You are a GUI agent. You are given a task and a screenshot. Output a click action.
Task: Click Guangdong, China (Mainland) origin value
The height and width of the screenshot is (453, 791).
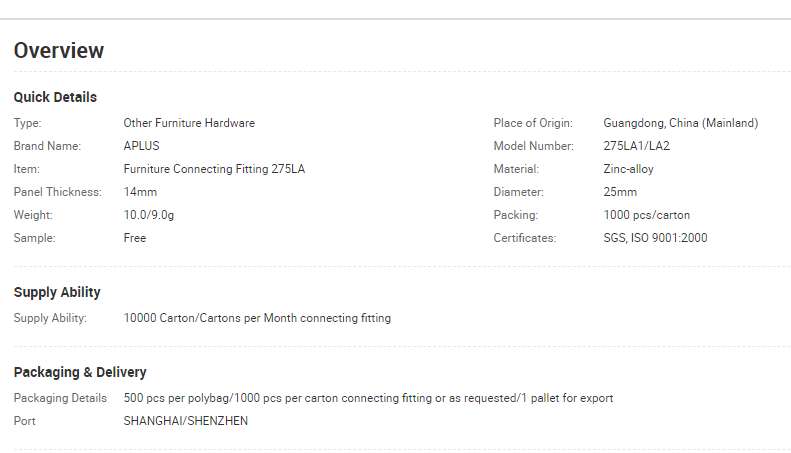(681, 123)
